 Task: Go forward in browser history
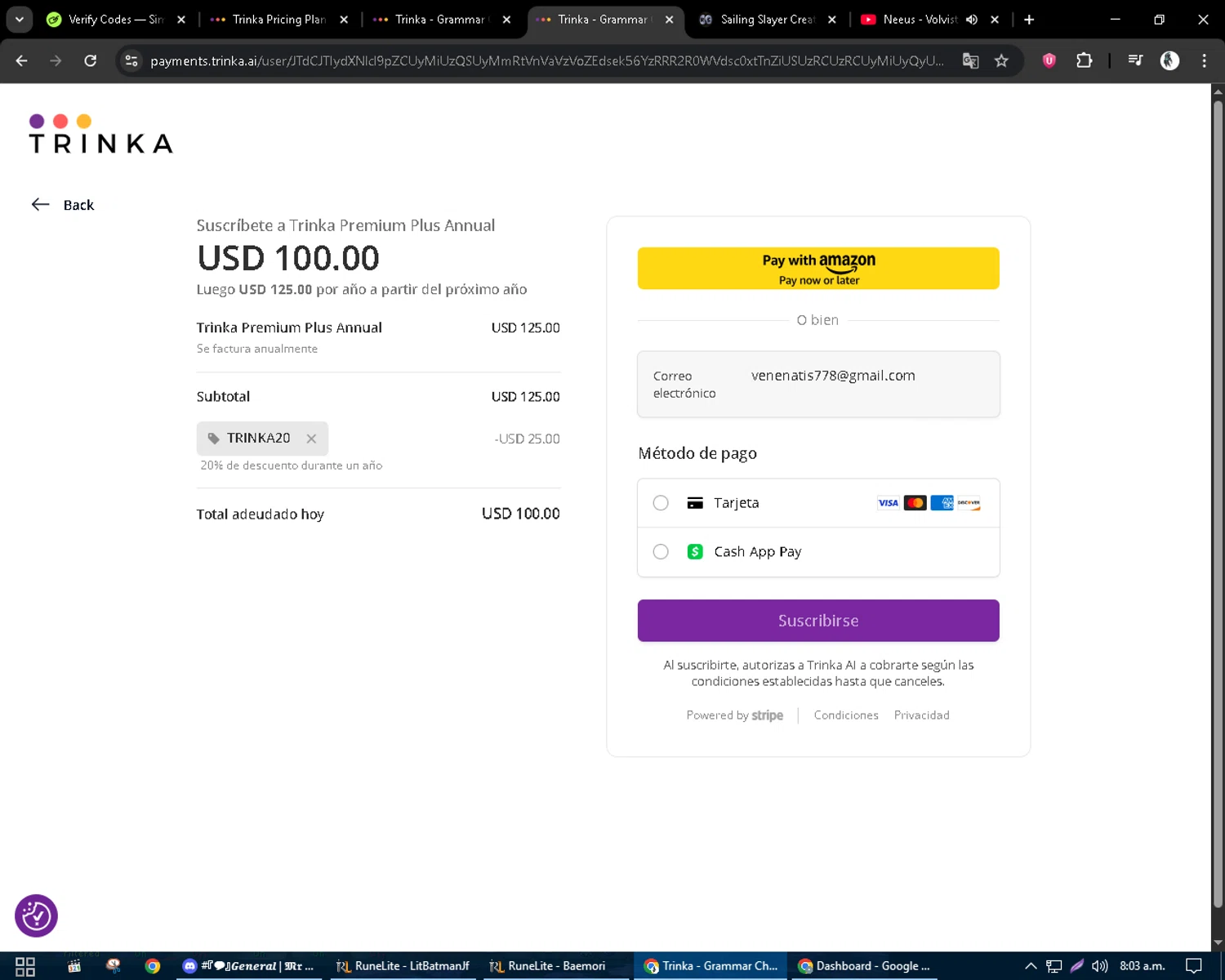(56, 60)
